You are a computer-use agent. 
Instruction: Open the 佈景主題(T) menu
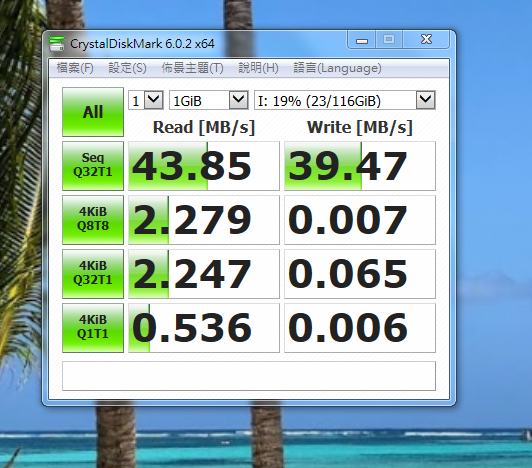[x=192, y=68]
